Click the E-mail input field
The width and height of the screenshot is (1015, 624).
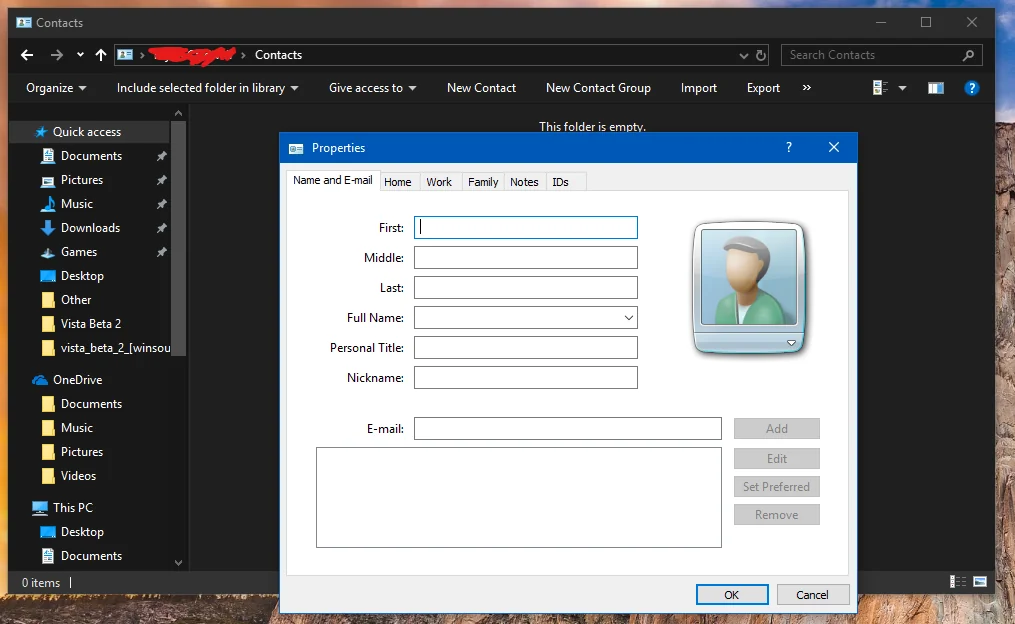567,429
